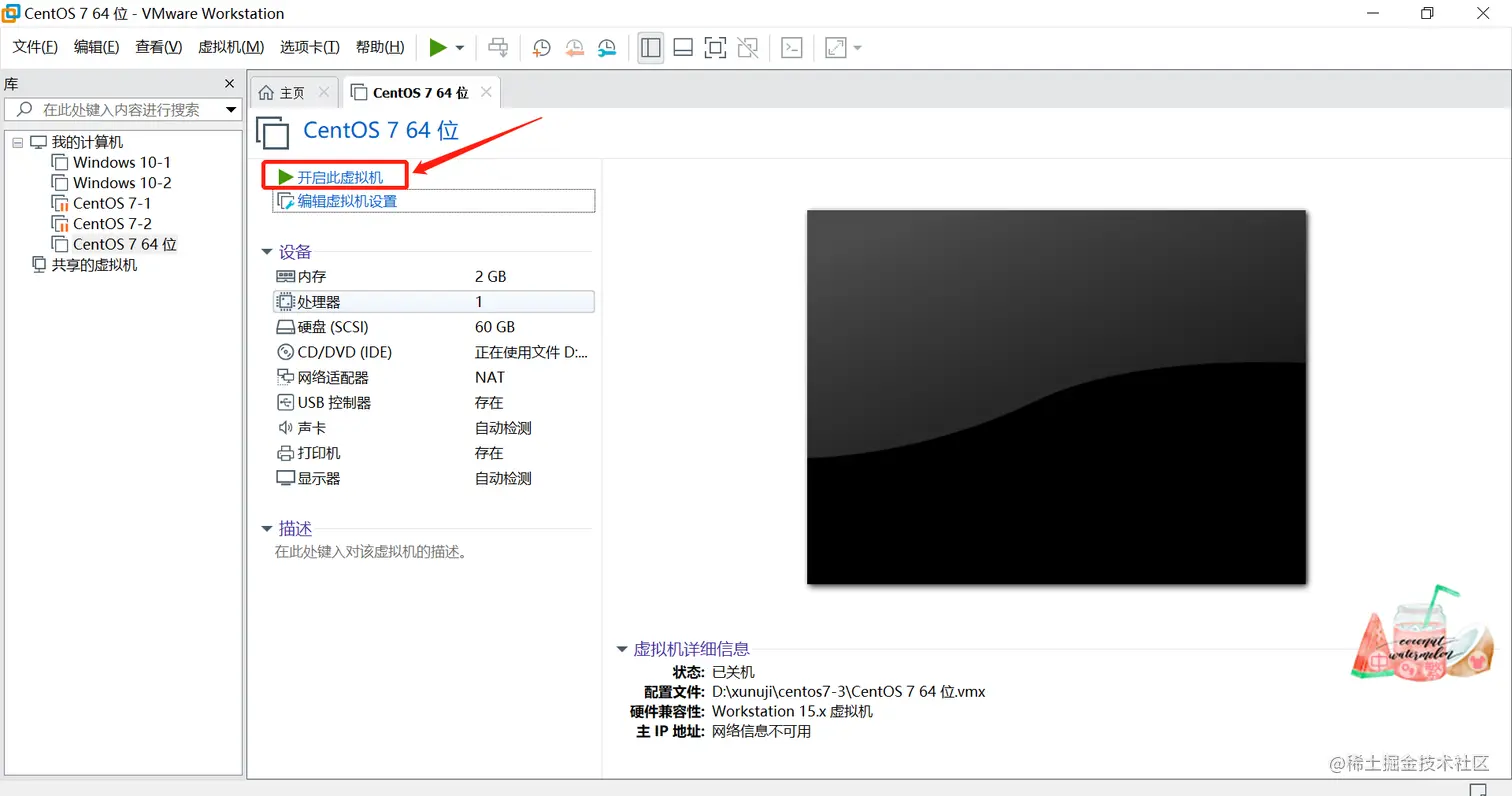Open the 文件(F) menu
This screenshot has height=796, width=1512.
coord(35,47)
